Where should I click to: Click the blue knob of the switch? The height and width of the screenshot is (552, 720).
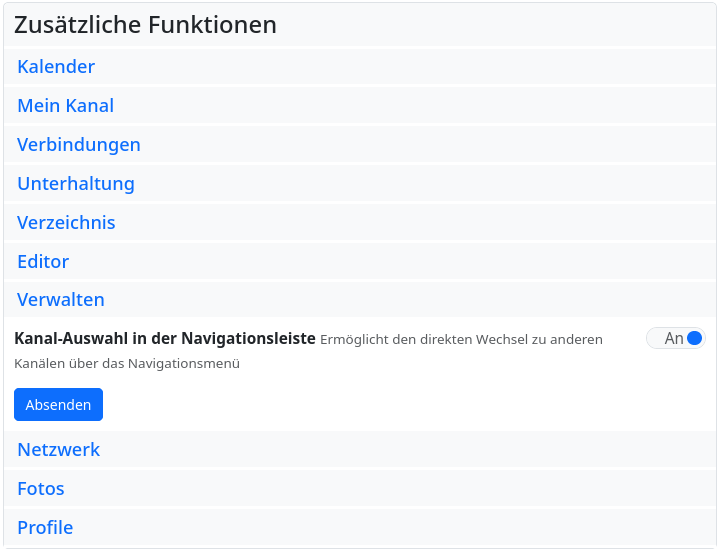click(695, 338)
